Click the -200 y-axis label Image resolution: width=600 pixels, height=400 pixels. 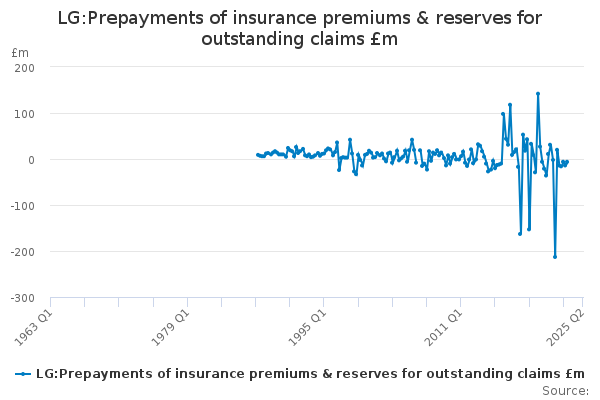pos(22,252)
